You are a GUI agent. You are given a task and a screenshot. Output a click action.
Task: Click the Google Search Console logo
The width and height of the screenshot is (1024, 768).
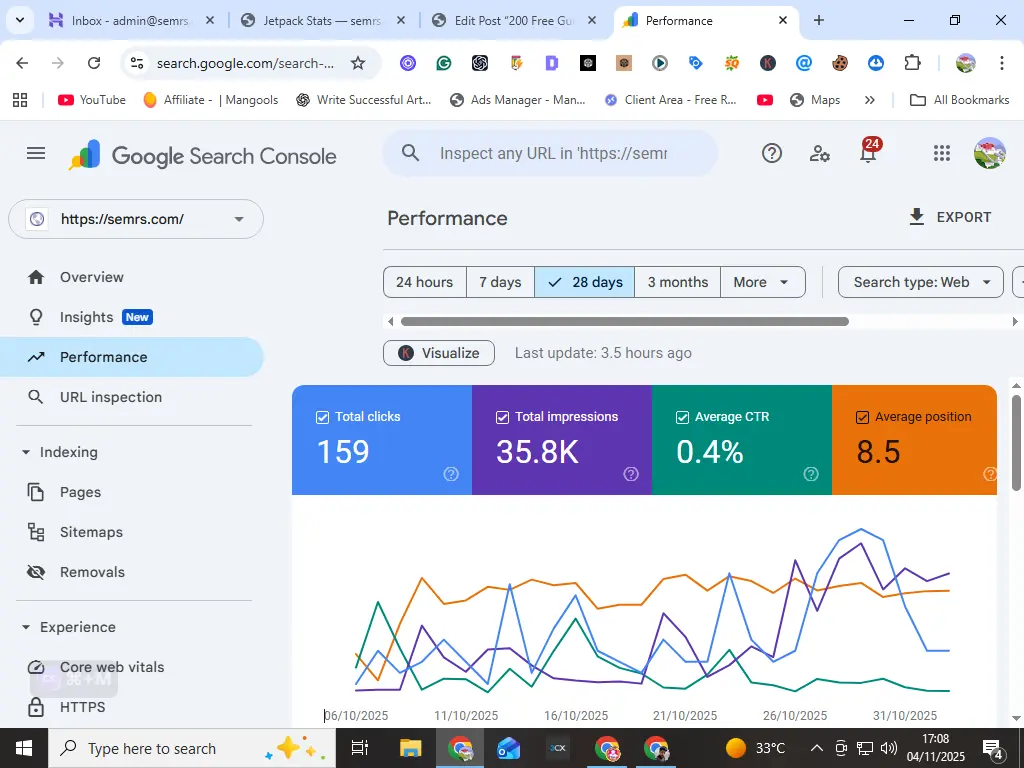pyautogui.click(x=202, y=155)
